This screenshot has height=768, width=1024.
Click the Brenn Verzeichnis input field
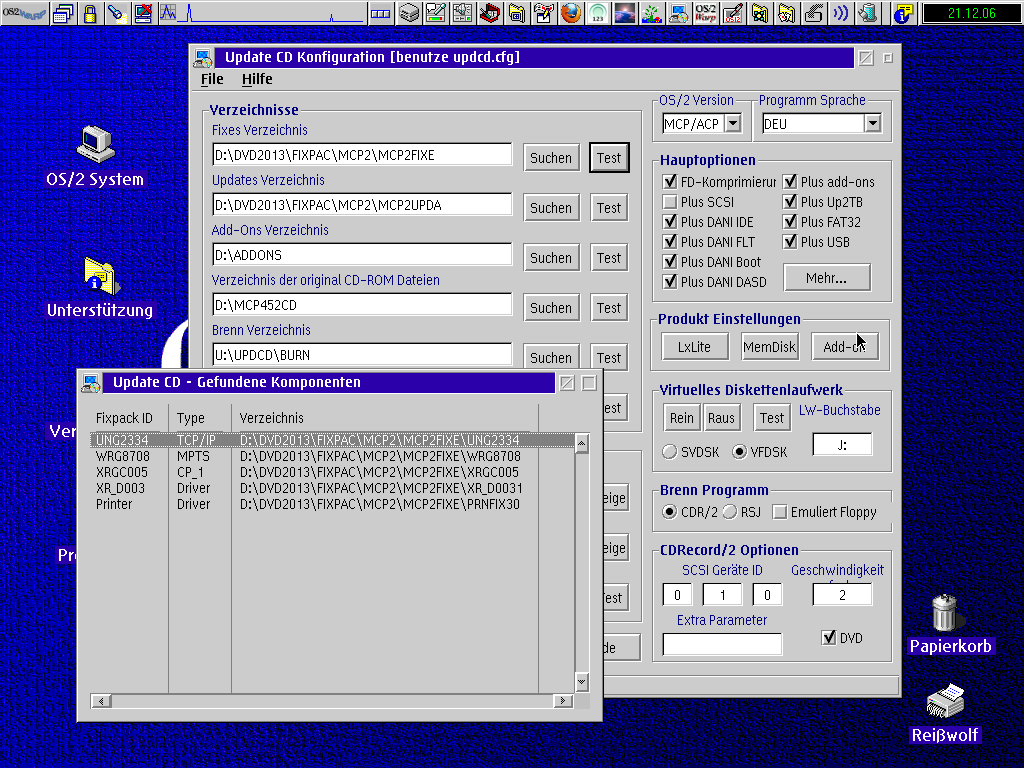(x=362, y=355)
